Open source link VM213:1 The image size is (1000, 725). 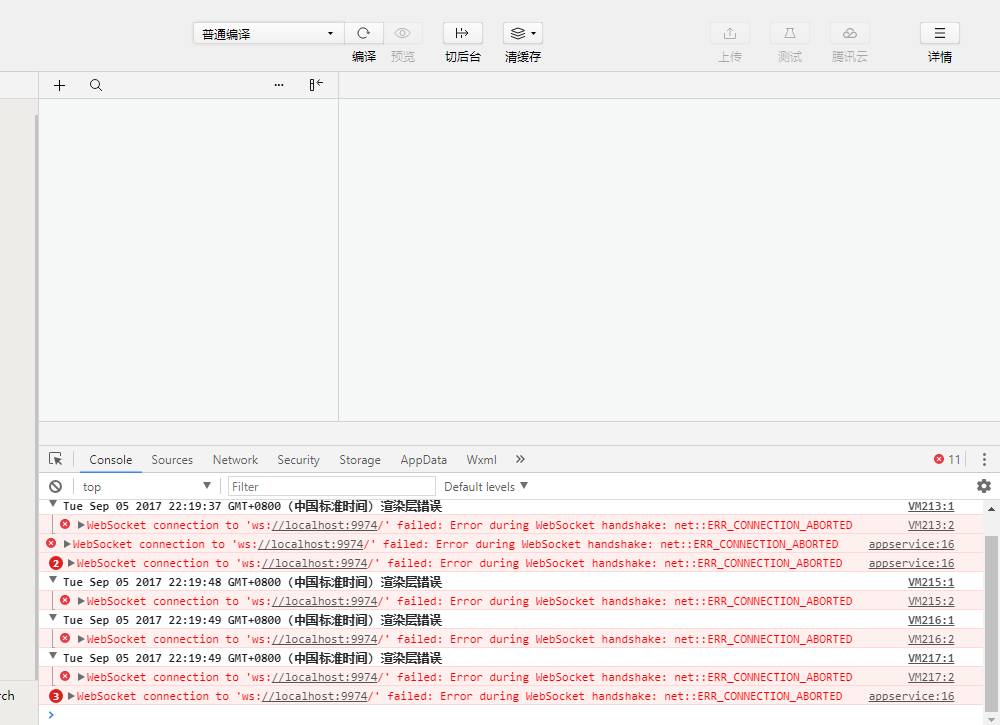(930, 506)
